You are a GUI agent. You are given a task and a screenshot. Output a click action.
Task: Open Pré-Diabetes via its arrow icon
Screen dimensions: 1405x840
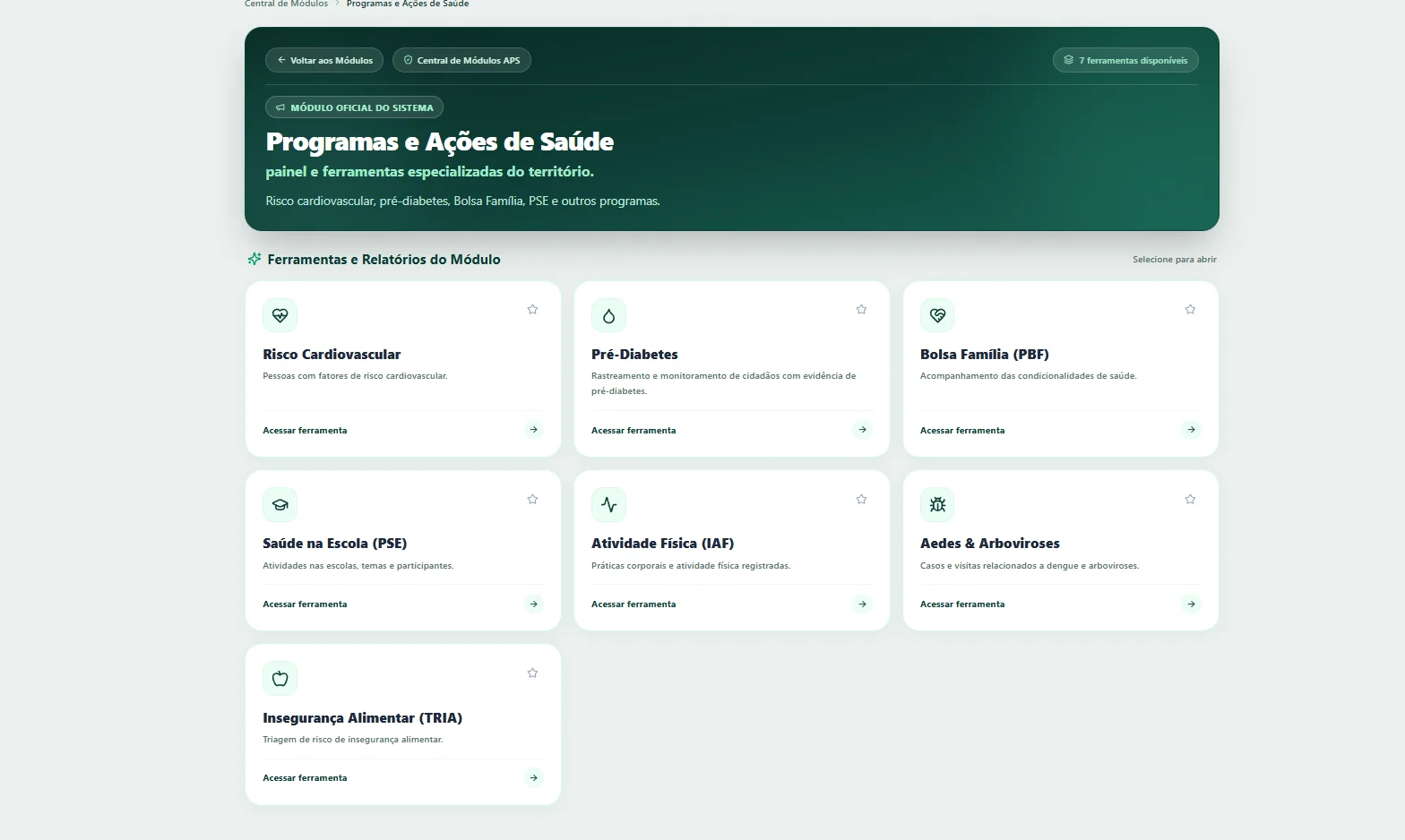pos(862,430)
